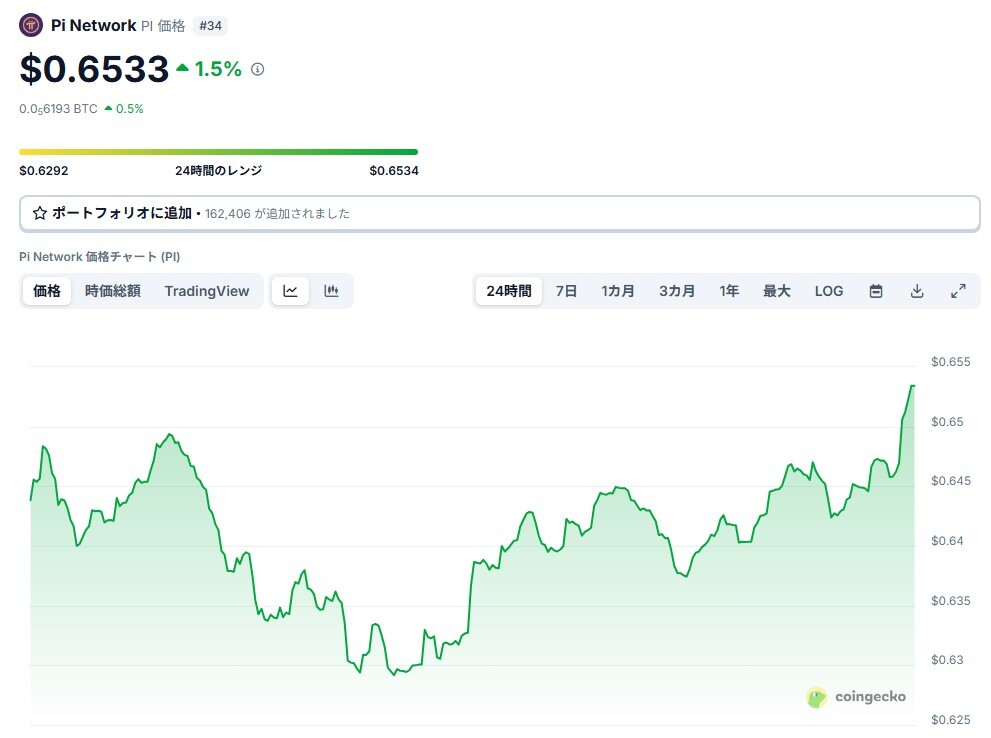The height and width of the screenshot is (738, 991).
Task: Choose the 1年 time range
Action: [x=729, y=291]
